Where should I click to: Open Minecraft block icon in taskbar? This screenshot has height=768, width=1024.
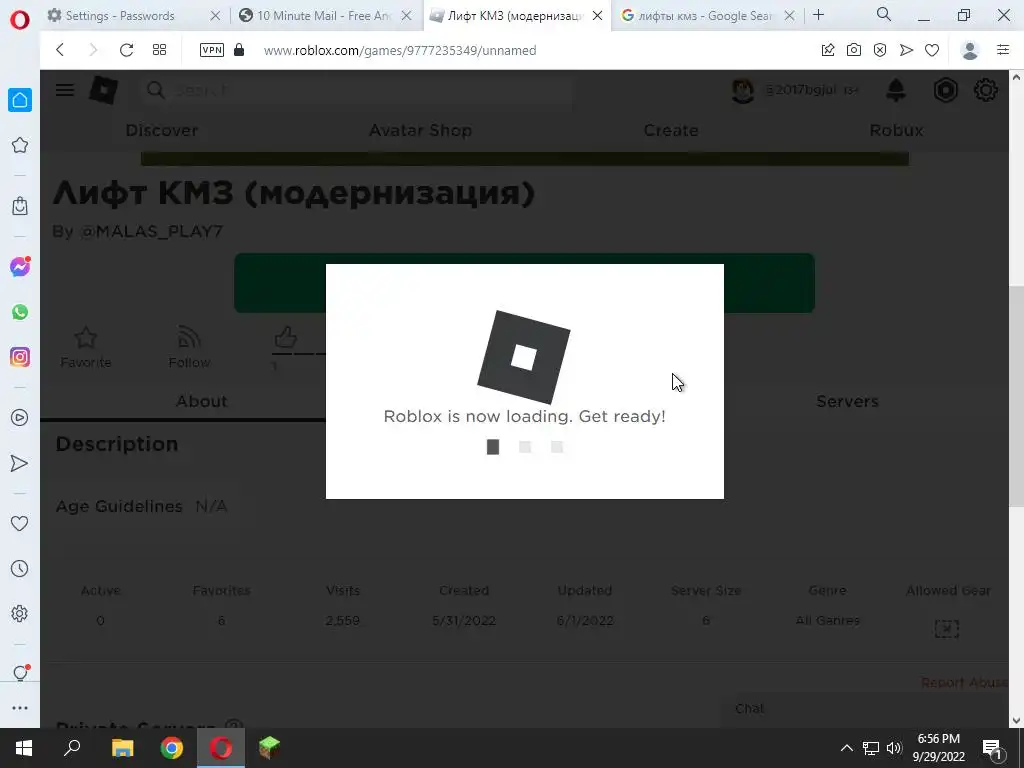tap(269, 748)
